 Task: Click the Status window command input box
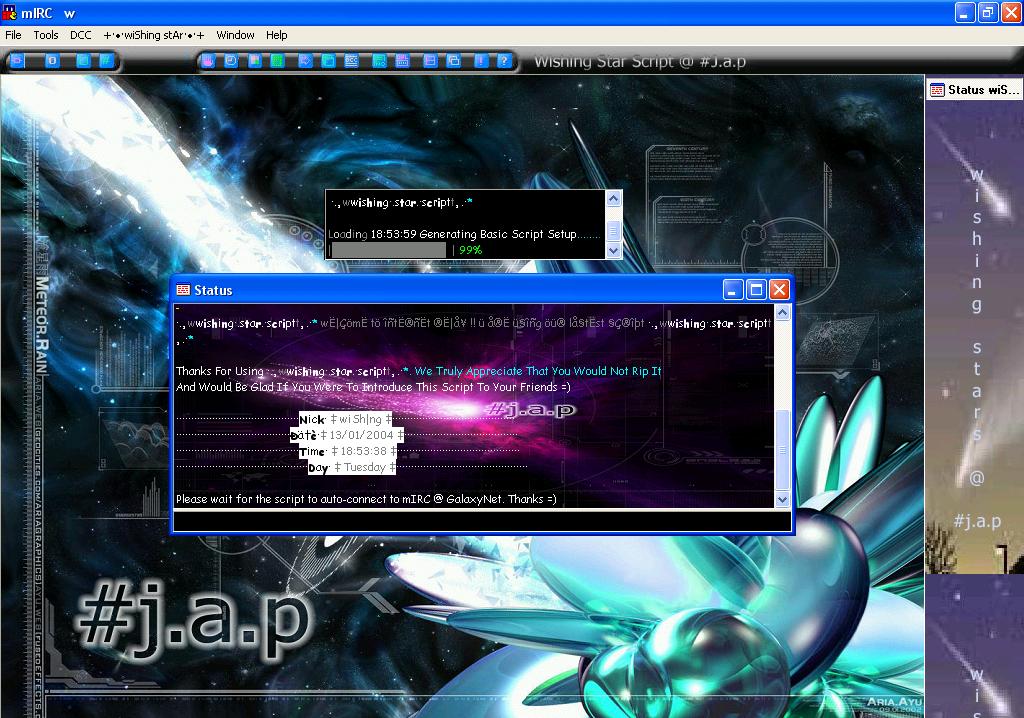(x=482, y=521)
